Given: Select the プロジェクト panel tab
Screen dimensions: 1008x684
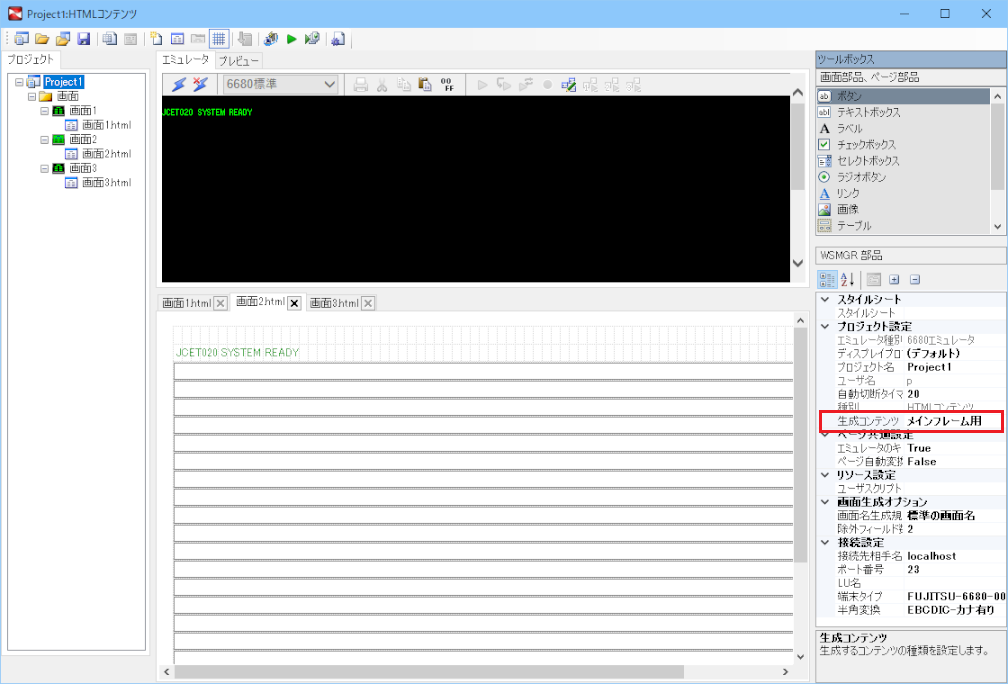Looking at the screenshot, I should (x=31, y=59).
